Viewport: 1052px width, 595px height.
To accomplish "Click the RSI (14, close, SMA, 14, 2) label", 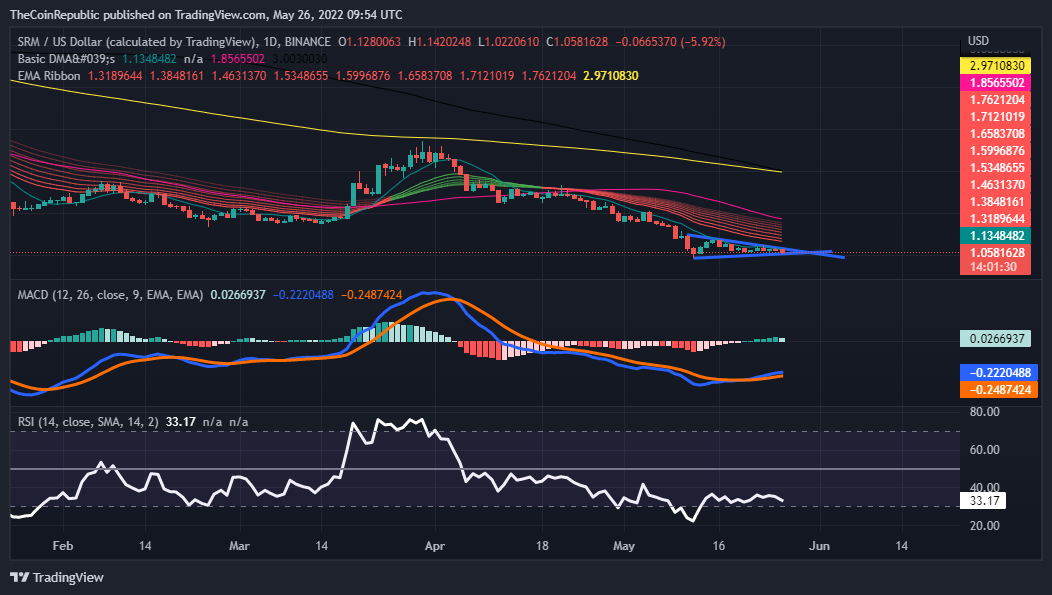I will coord(88,422).
